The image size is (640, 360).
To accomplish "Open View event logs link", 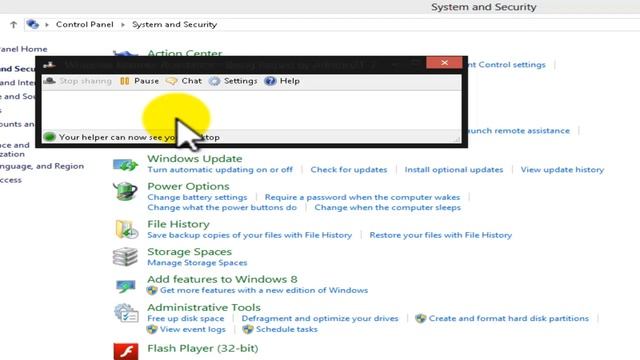I will [193, 329].
